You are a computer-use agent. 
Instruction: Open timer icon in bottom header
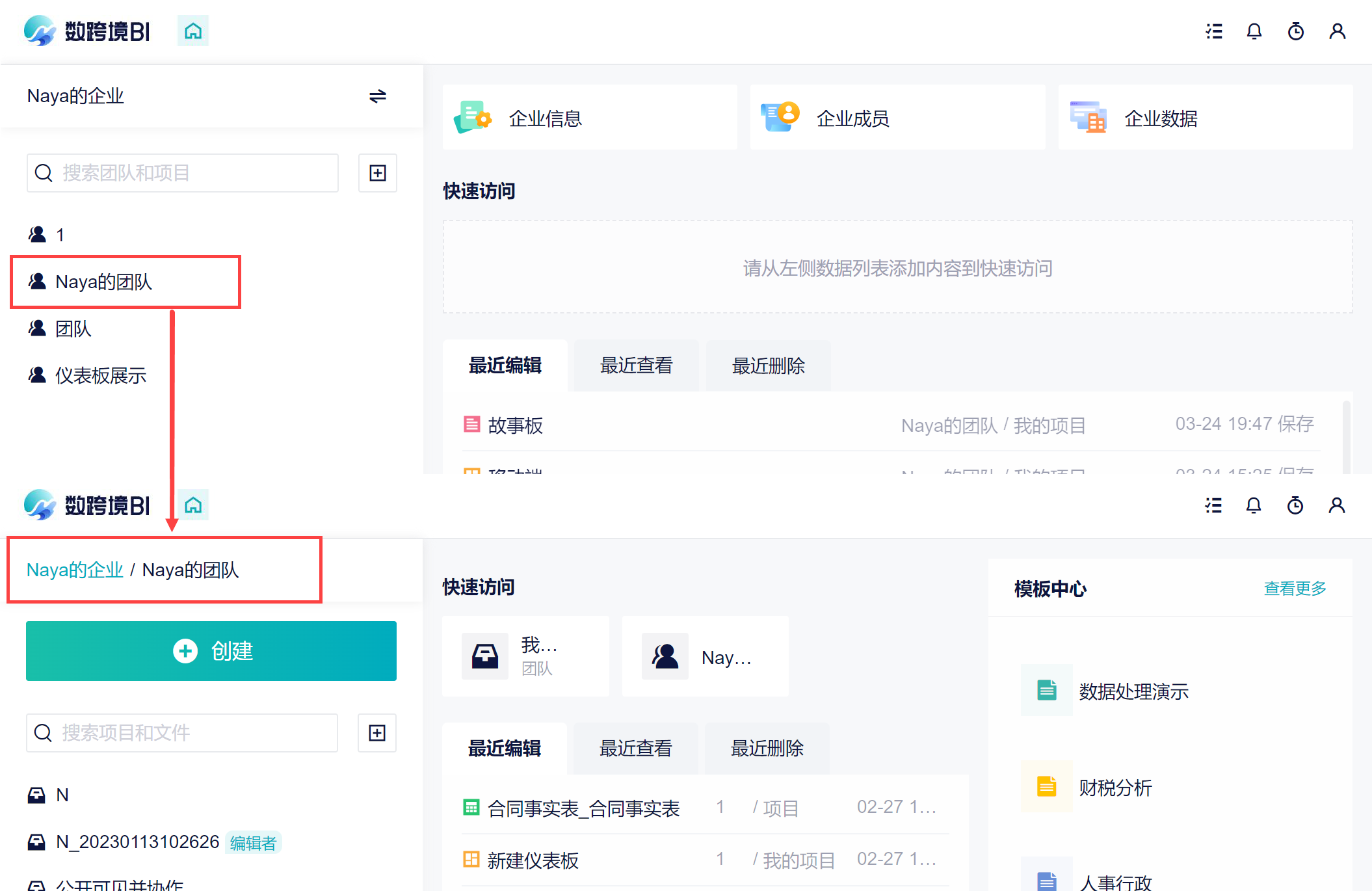(1295, 505)
